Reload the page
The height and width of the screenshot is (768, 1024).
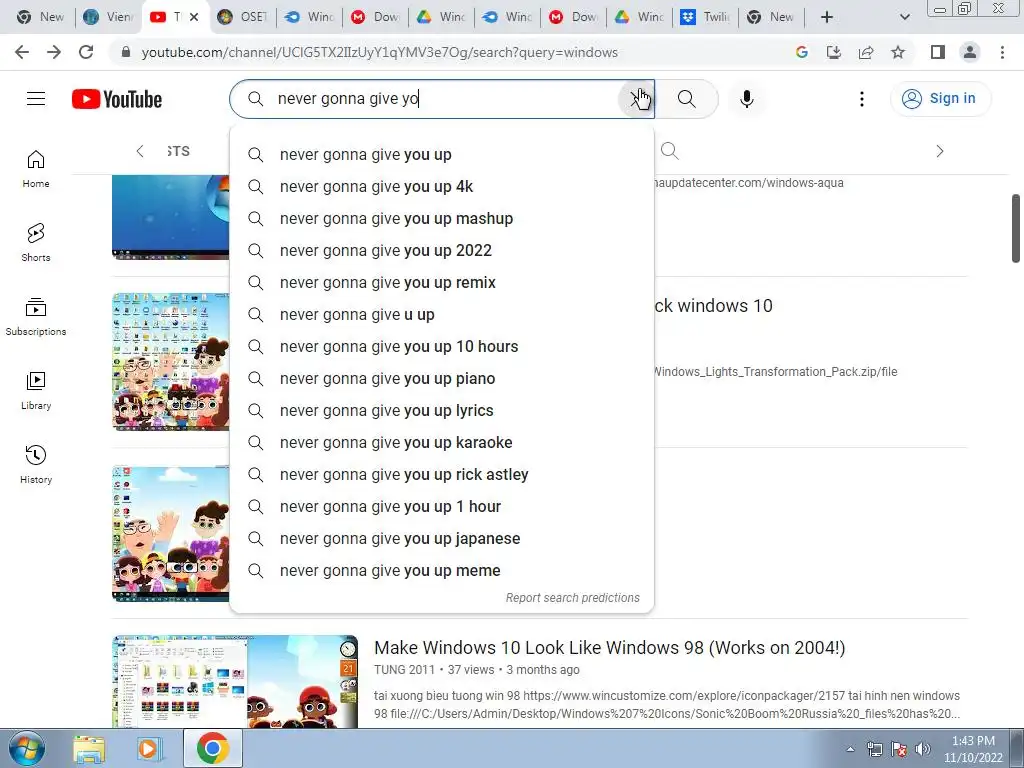tap(86, 52)
